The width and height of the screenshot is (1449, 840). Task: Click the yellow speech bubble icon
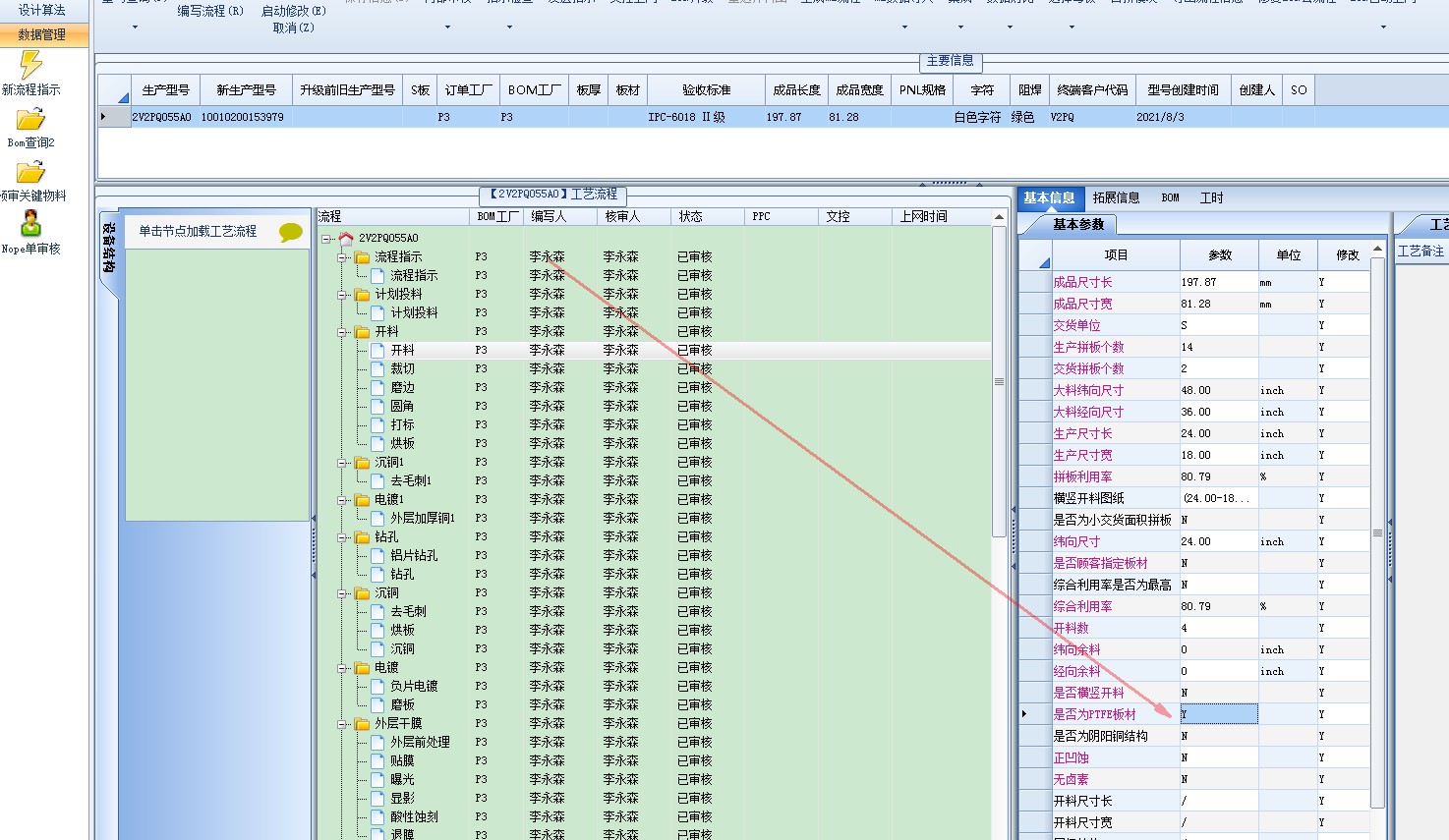[x=291, y=232]
